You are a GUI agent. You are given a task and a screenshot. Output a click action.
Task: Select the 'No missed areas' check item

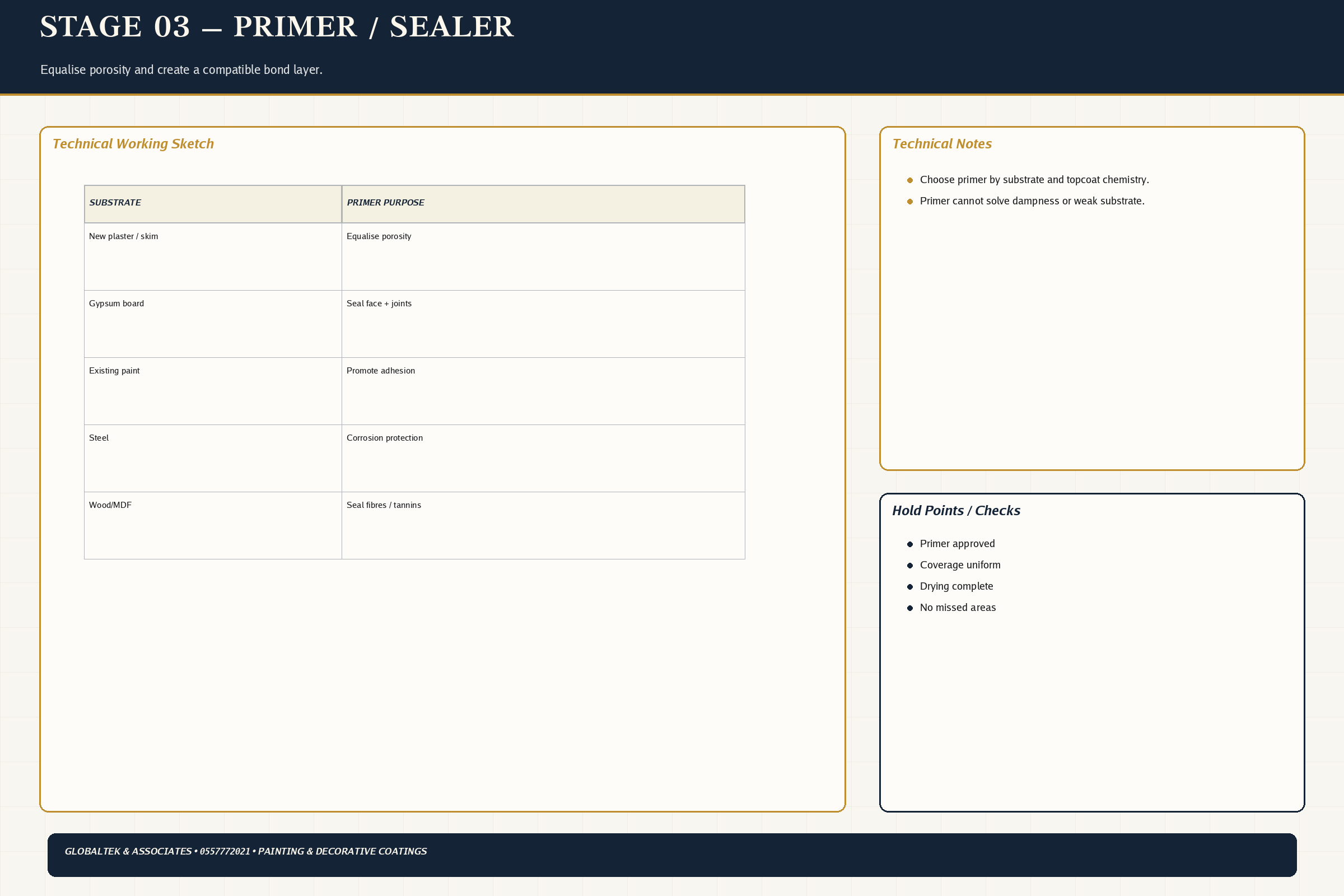point(958,608)
